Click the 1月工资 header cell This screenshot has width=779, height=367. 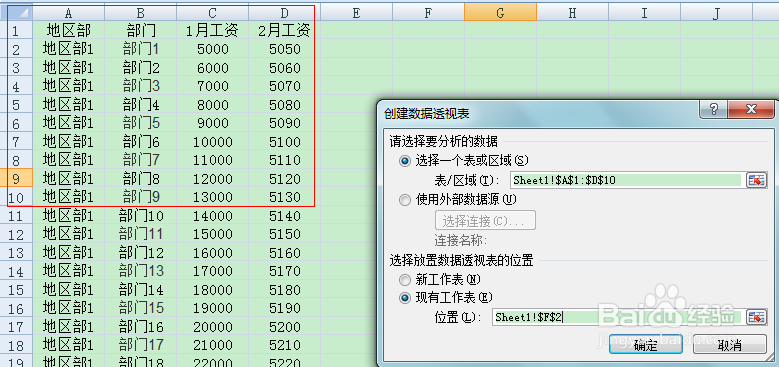[213, 31]
